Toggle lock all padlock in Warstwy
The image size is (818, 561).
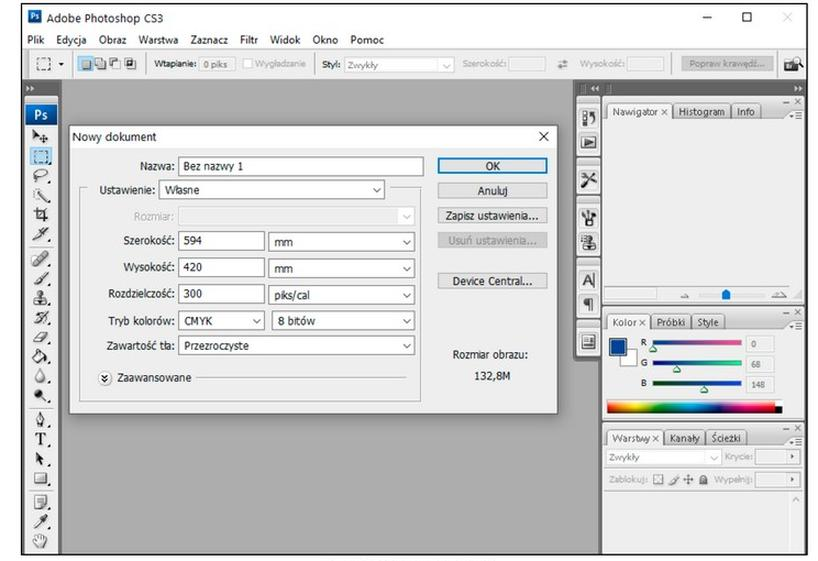(x=703, y=479)
